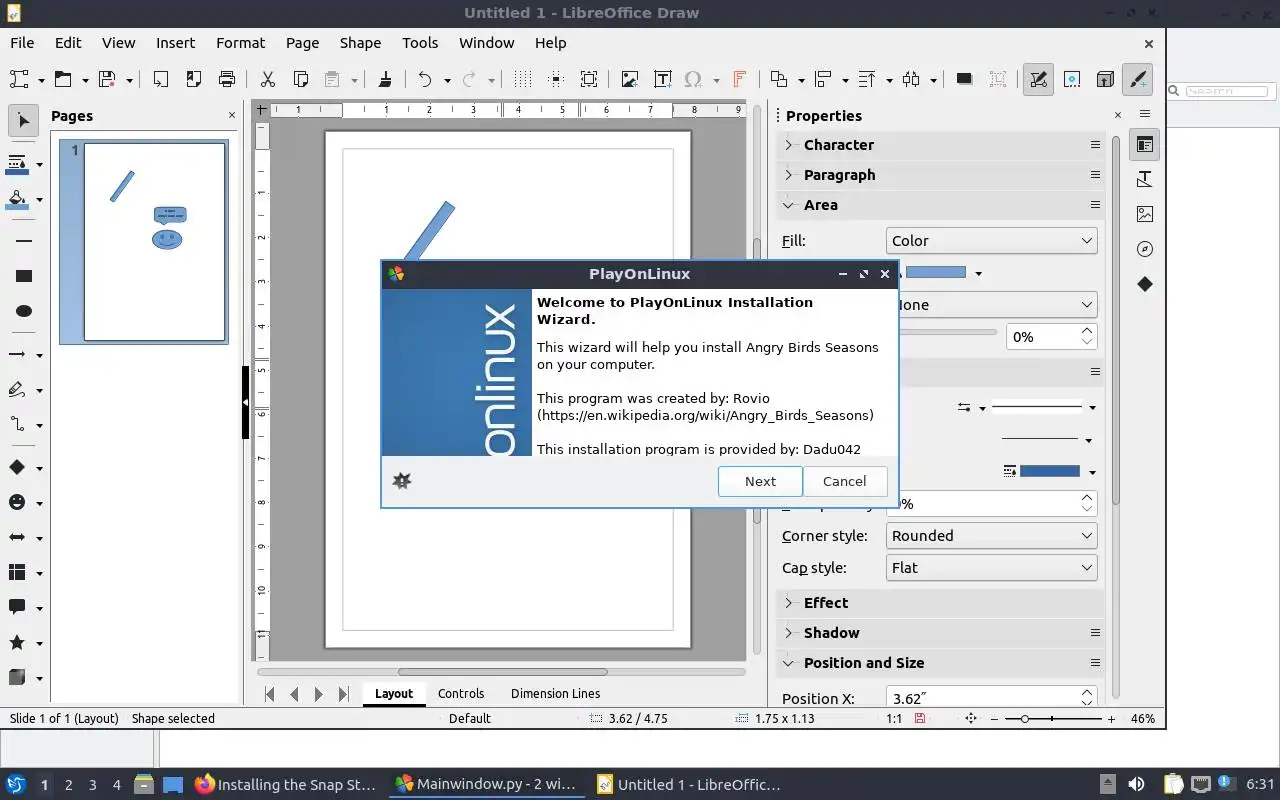This screenshot has height=800, width=1280.
Task: Open the Corner style Rounded dropdown
Action: pos(991,536)
